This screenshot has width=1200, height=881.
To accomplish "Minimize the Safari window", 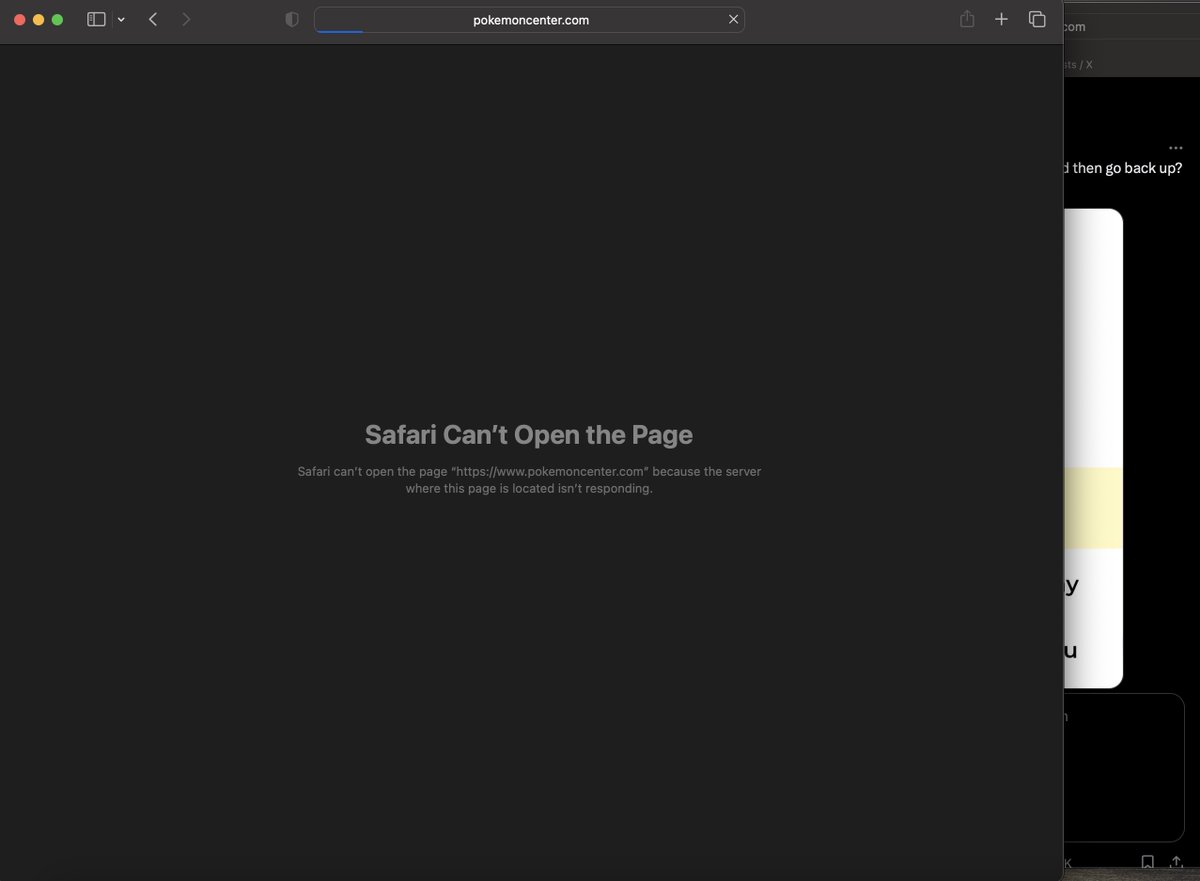I will click(39, 20).
